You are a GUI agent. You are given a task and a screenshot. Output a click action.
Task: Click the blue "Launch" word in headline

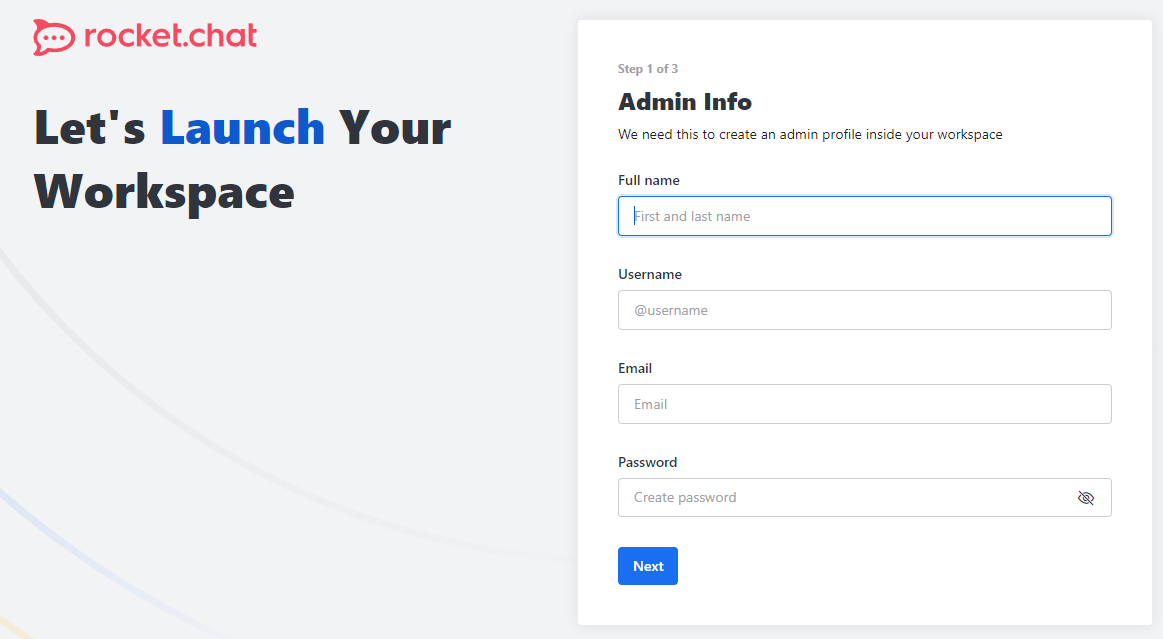[x=243, y=128]
